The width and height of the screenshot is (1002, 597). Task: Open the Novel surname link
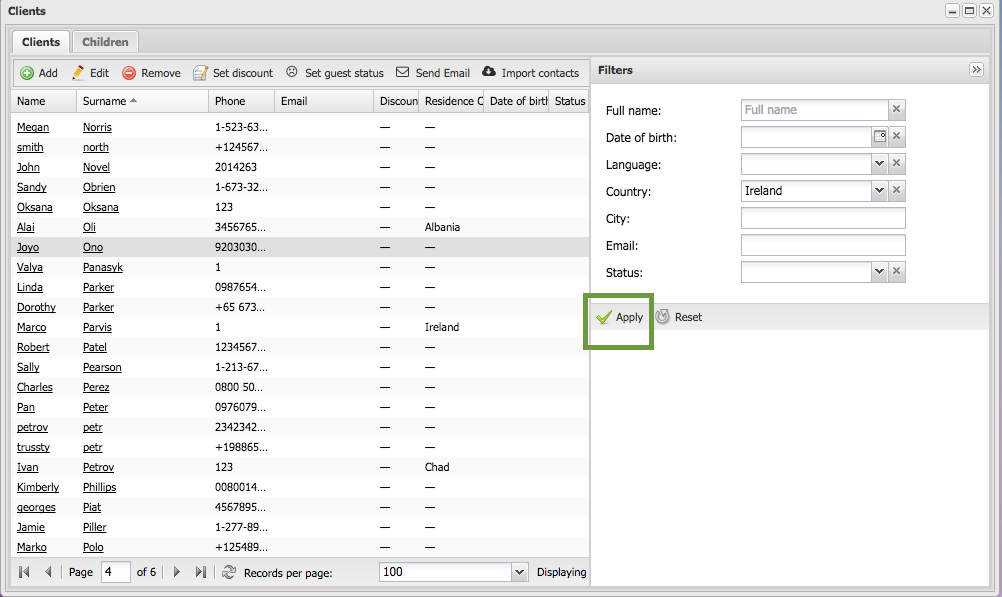pyautogui.click(x=96, y=167)
